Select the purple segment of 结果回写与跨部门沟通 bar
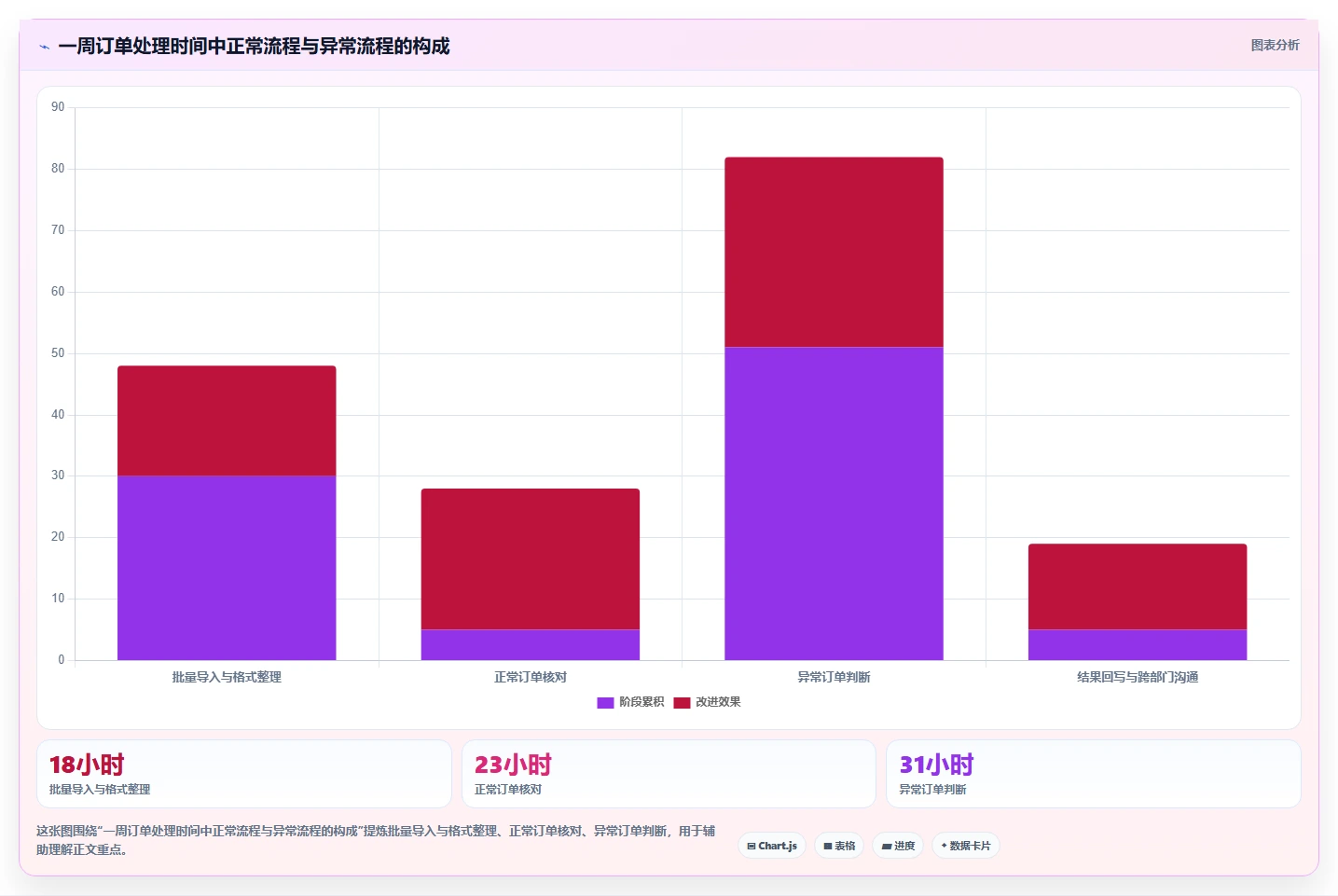Image resolution: width=1338 pixels, height=896 pixels. [x=1138, y=644]
